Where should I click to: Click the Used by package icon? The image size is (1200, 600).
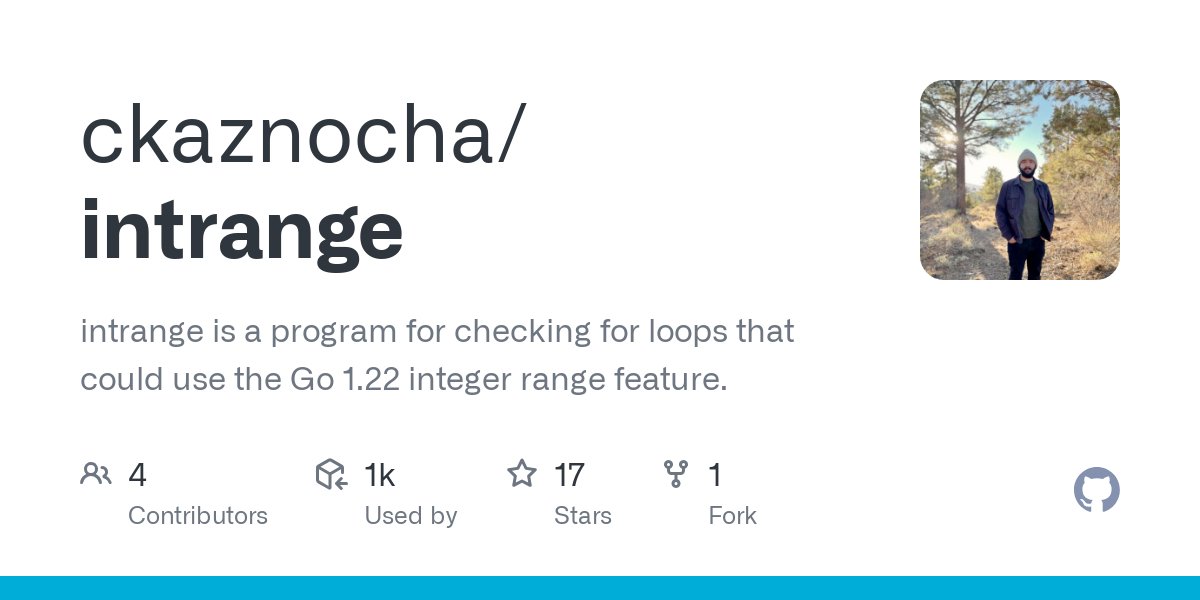point(331,474)
